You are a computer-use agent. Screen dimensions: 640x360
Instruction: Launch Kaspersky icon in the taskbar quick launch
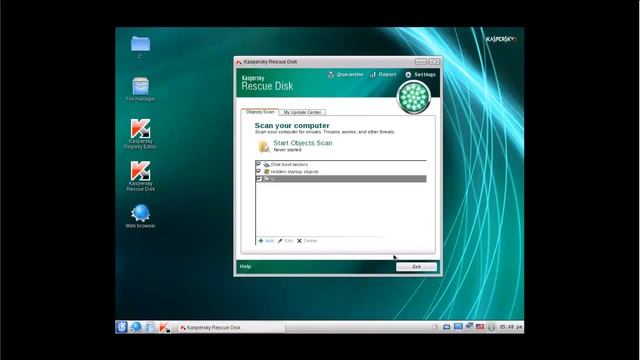164,327
